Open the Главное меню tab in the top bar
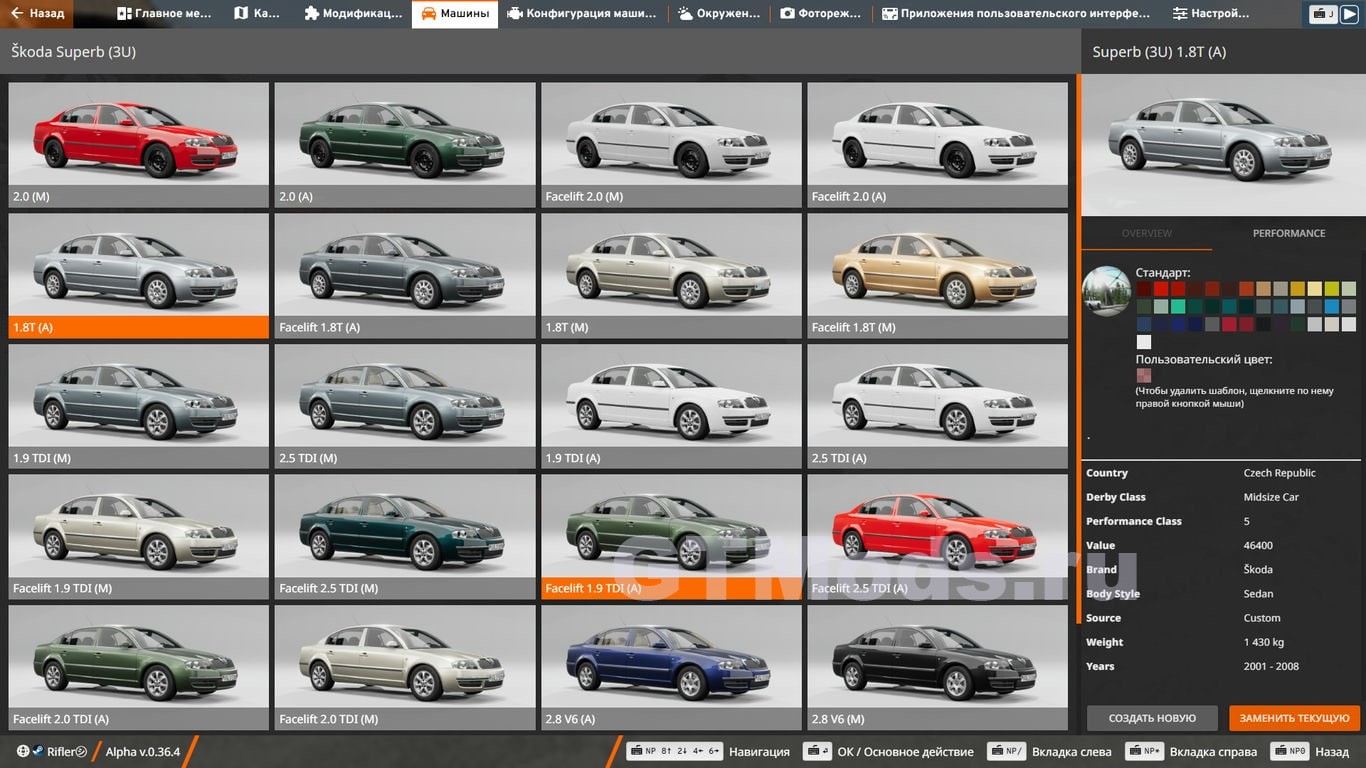Screen dimensions: 1366x768 pos(164,14)
